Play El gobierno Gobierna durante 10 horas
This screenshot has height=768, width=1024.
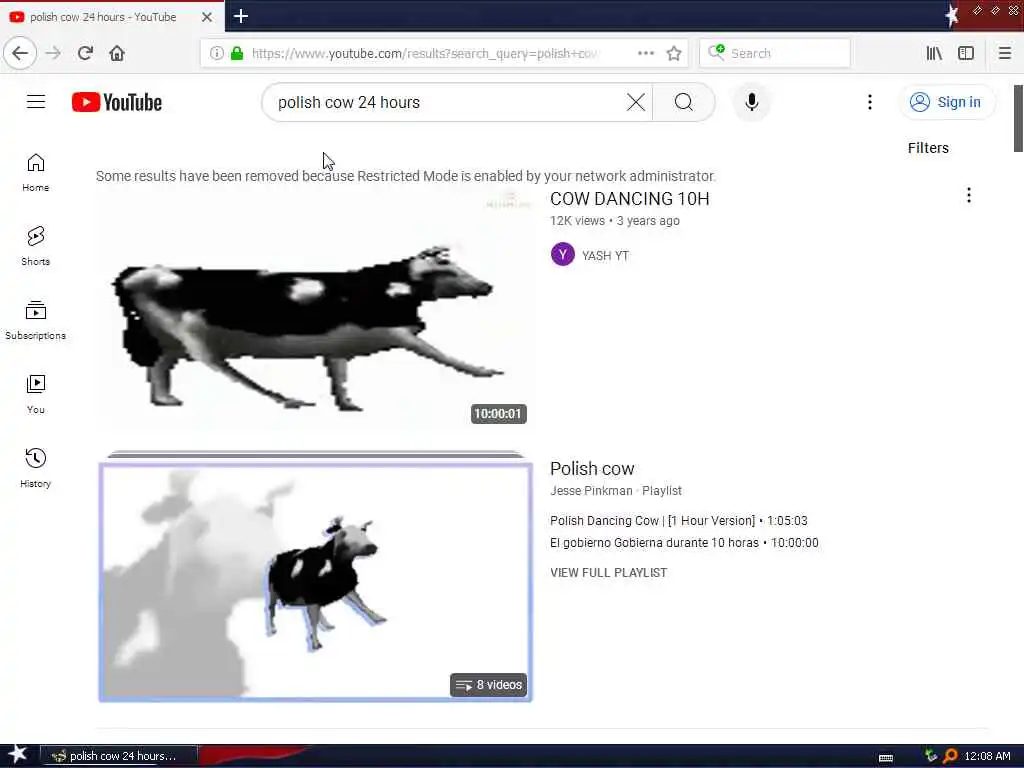coord(684,543)
